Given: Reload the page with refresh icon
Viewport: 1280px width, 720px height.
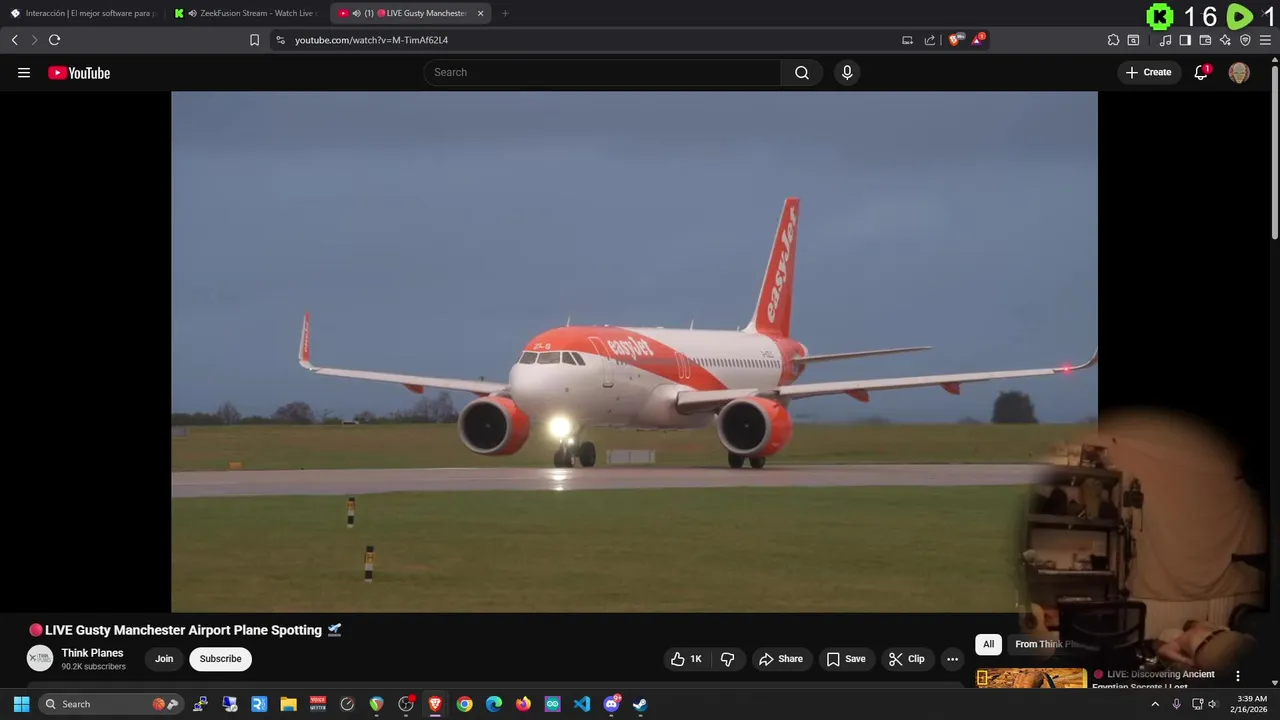Looking at the screenshot, I should (54, 40).
